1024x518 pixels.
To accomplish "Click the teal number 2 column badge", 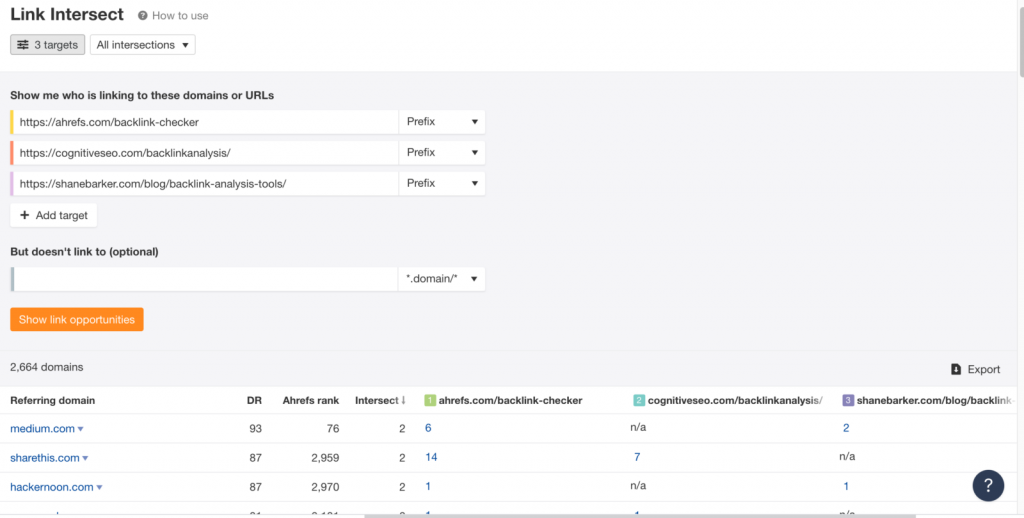I will (639, 401).
